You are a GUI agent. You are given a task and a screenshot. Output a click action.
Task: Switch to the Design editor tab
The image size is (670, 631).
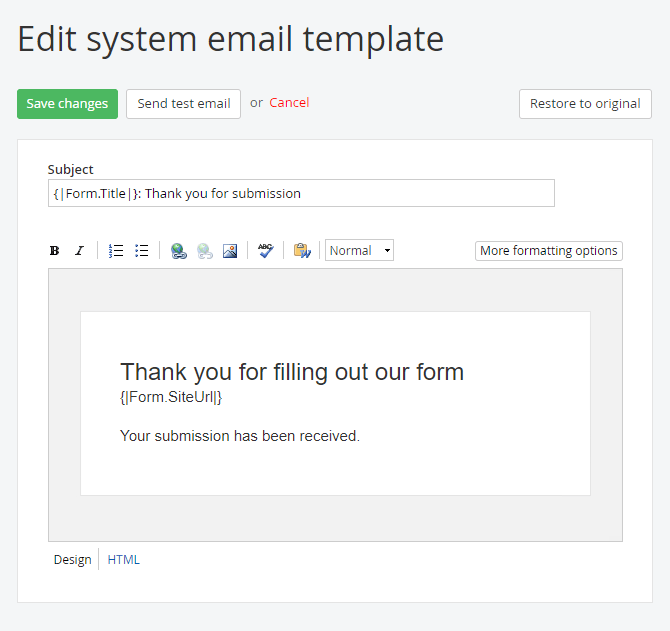(72, 560)
